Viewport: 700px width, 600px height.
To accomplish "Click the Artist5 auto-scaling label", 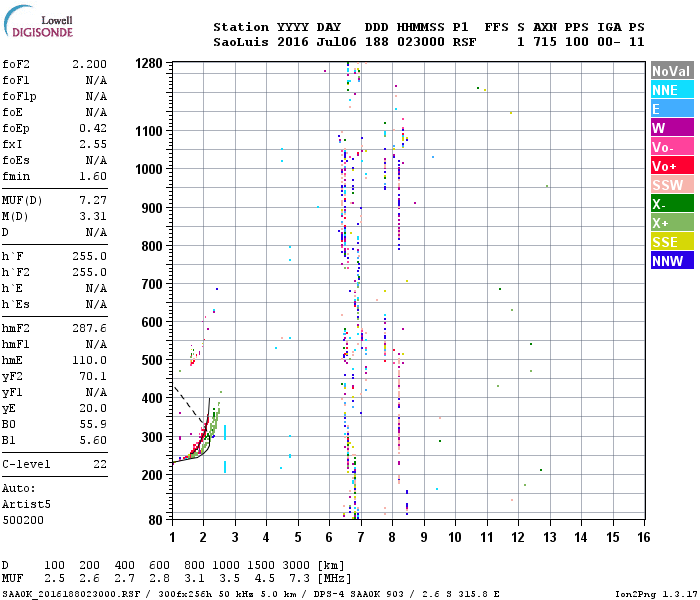I will point(26,504).
